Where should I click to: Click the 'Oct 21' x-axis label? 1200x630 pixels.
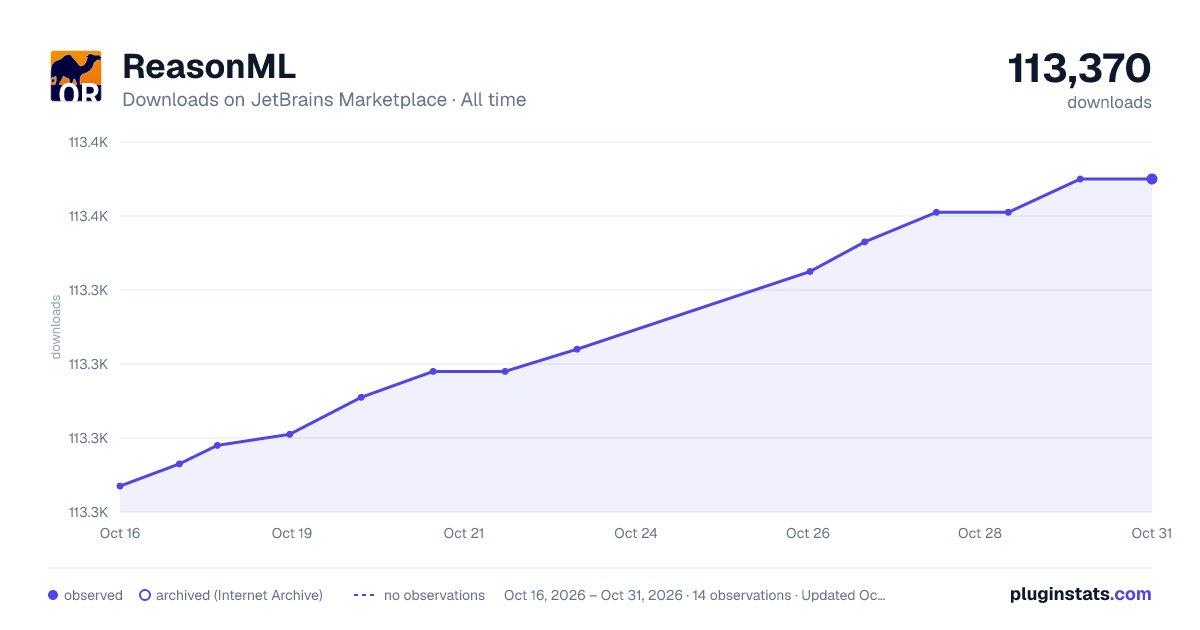(x=464, y=533)
